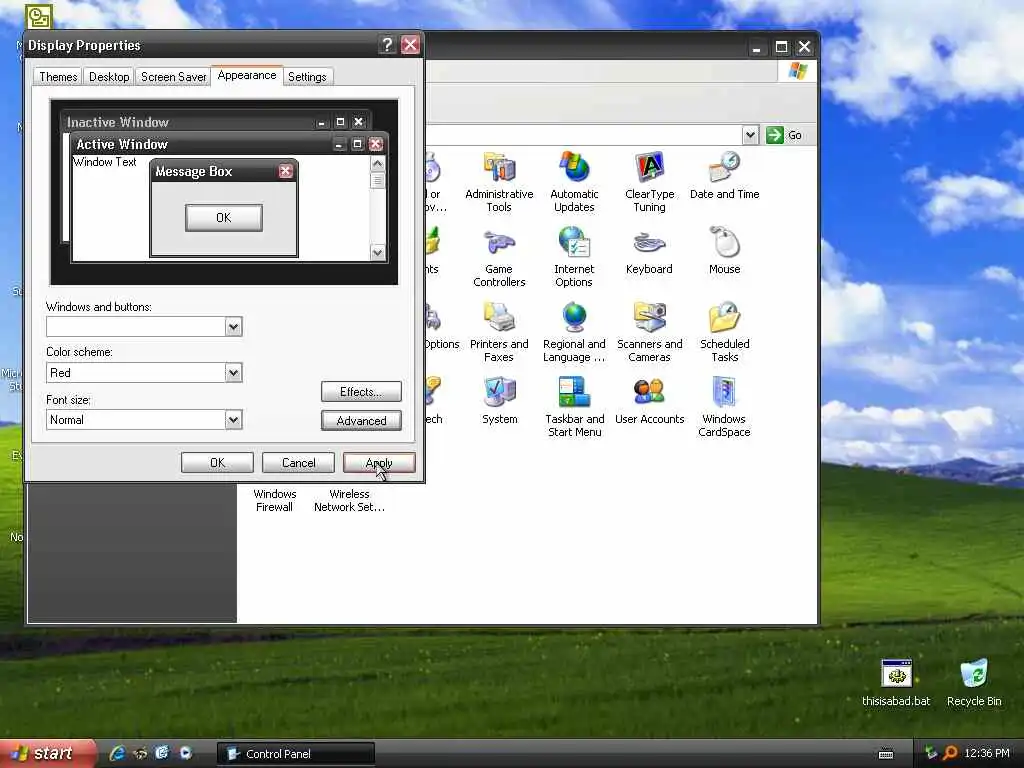1024x768 pixels.
Task: Switch to the Screen Saver tab
Action: pos(173,77)
